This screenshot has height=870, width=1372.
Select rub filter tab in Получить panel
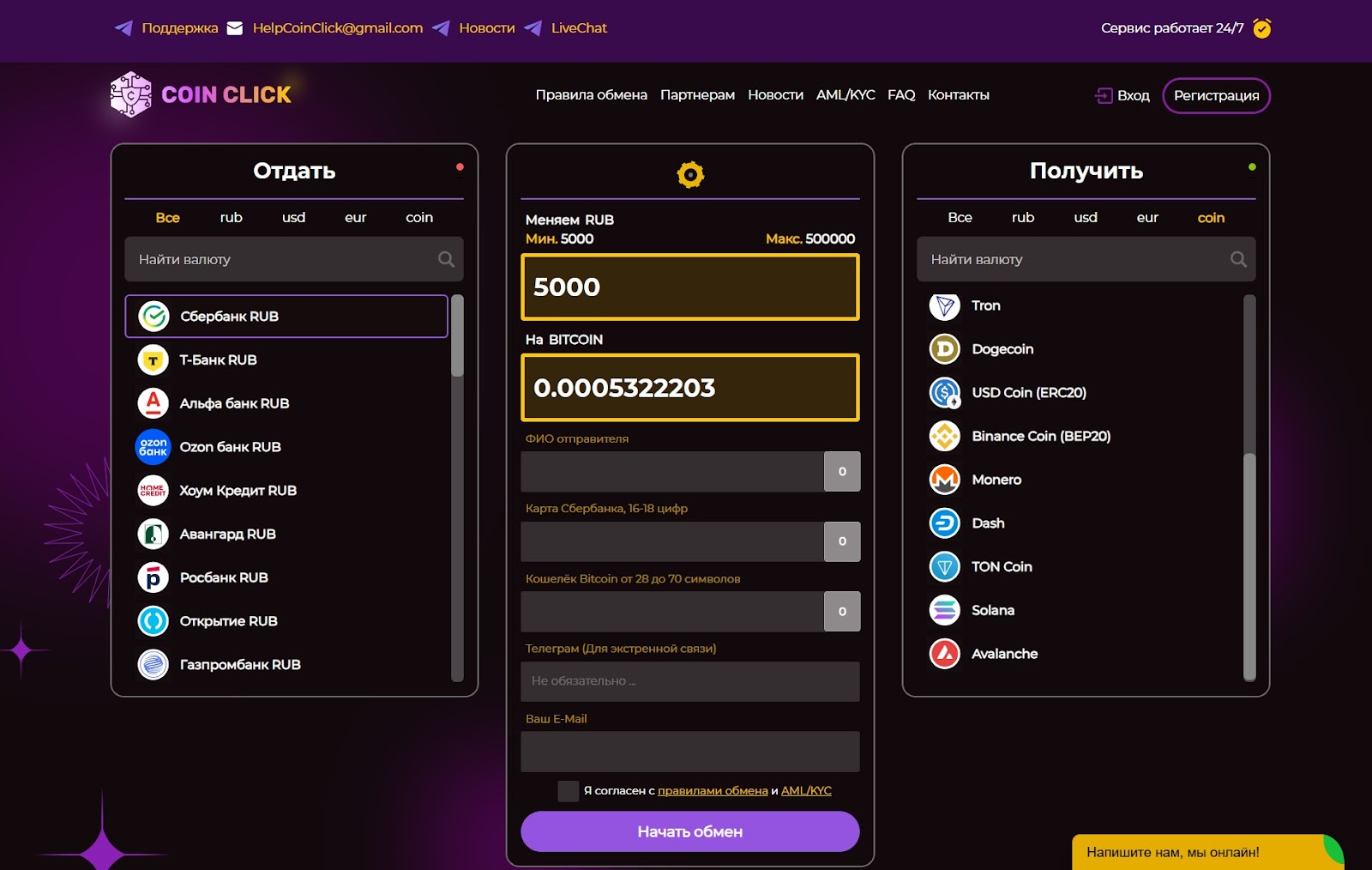pos(1023,218)
